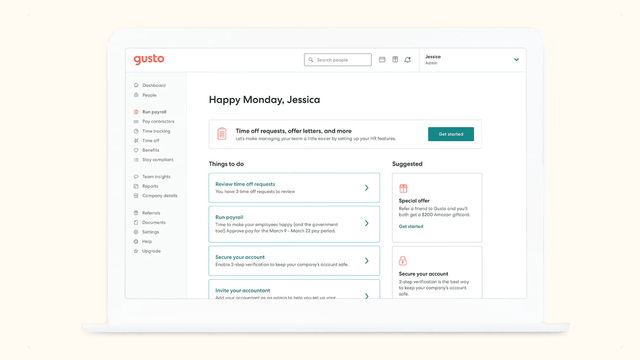Click the Team insights icon
Screen dimensions: 640x360
point(136,176)
